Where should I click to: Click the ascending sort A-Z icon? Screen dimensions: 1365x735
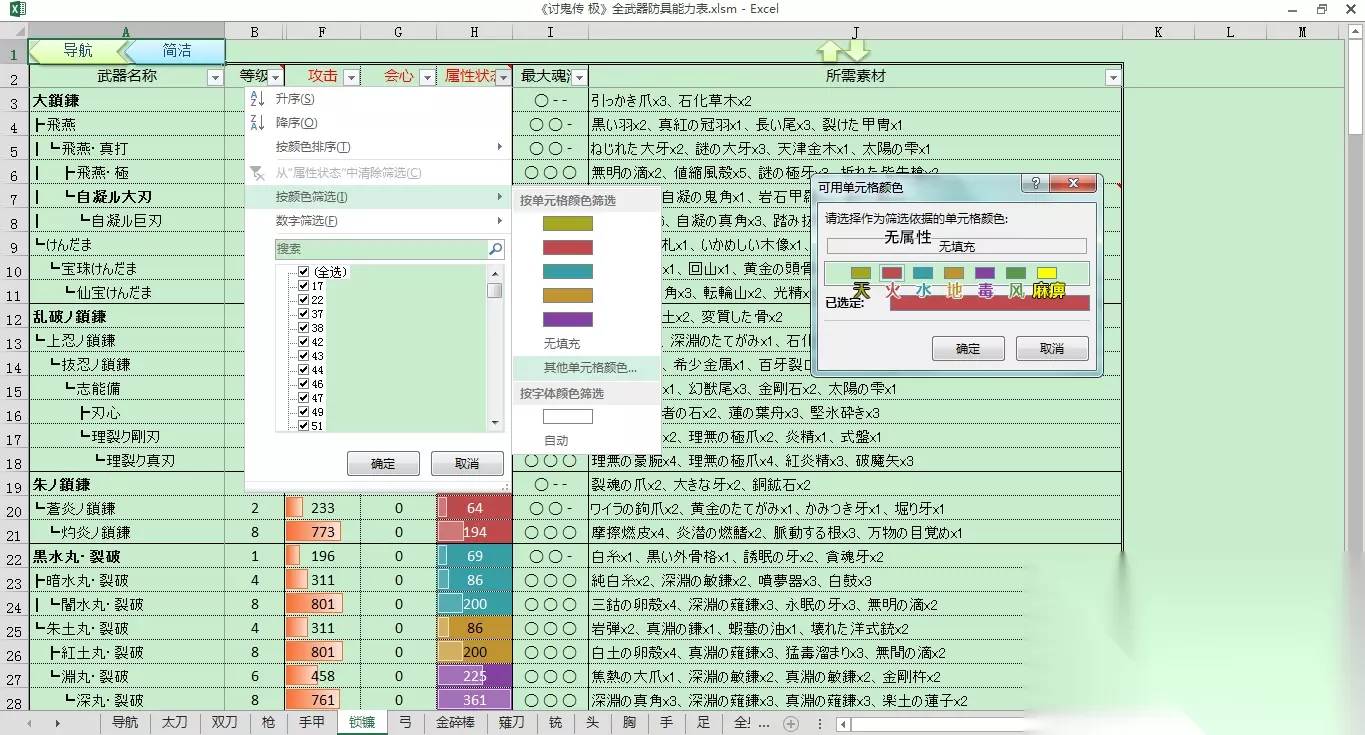pyautogui.click(x=257, y=99)
